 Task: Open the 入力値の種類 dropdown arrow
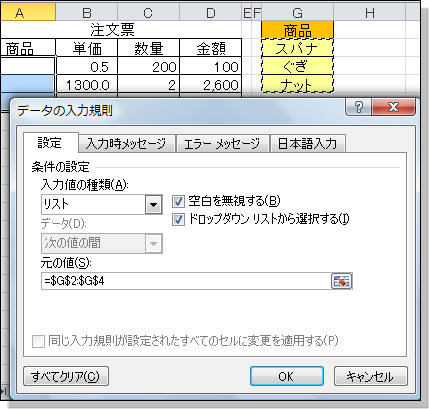(x=153, y=204)
